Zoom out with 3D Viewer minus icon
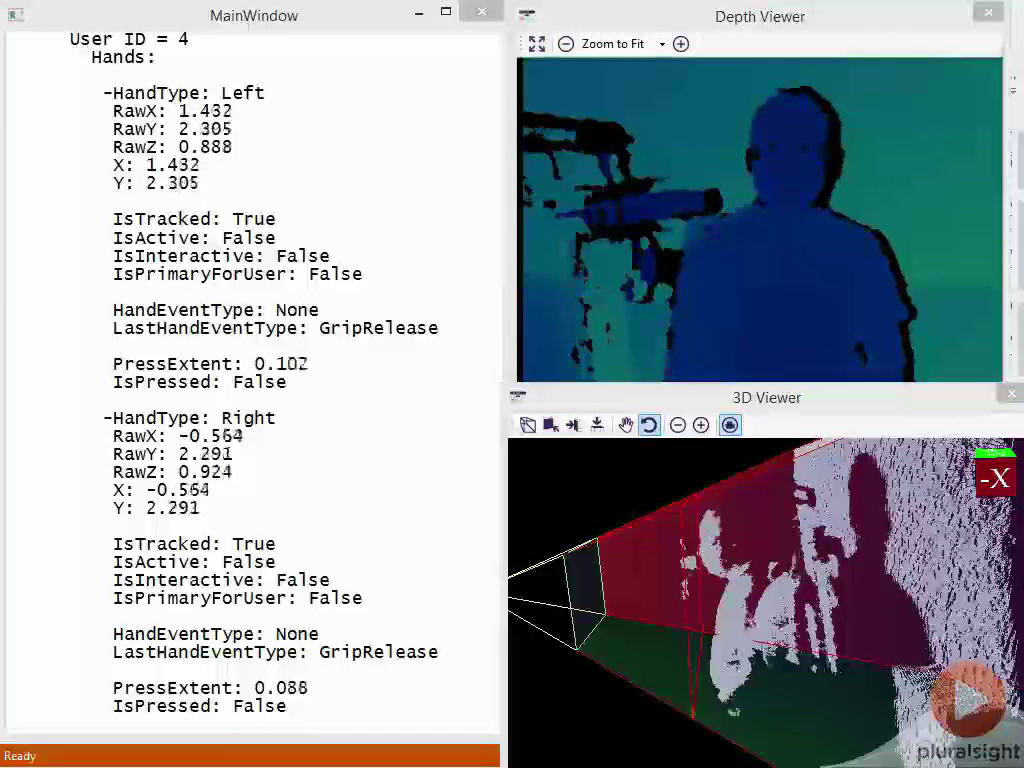This screenshot has width=1024, height=768. (678, 425)
